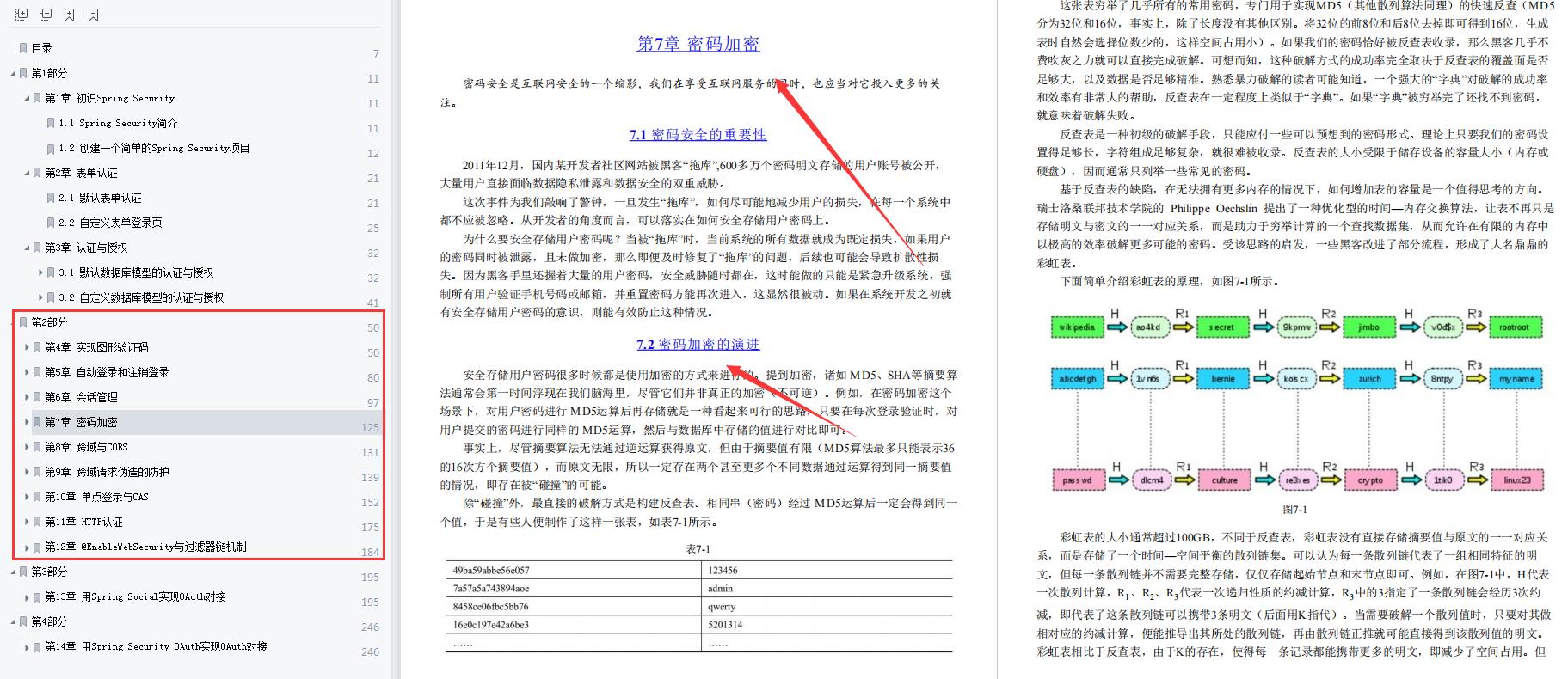Click the bookmark icon beside 第10章 单点登录与CAS
The height and width of the screenshot is (679, 1568).
click(x=37, y=497)
